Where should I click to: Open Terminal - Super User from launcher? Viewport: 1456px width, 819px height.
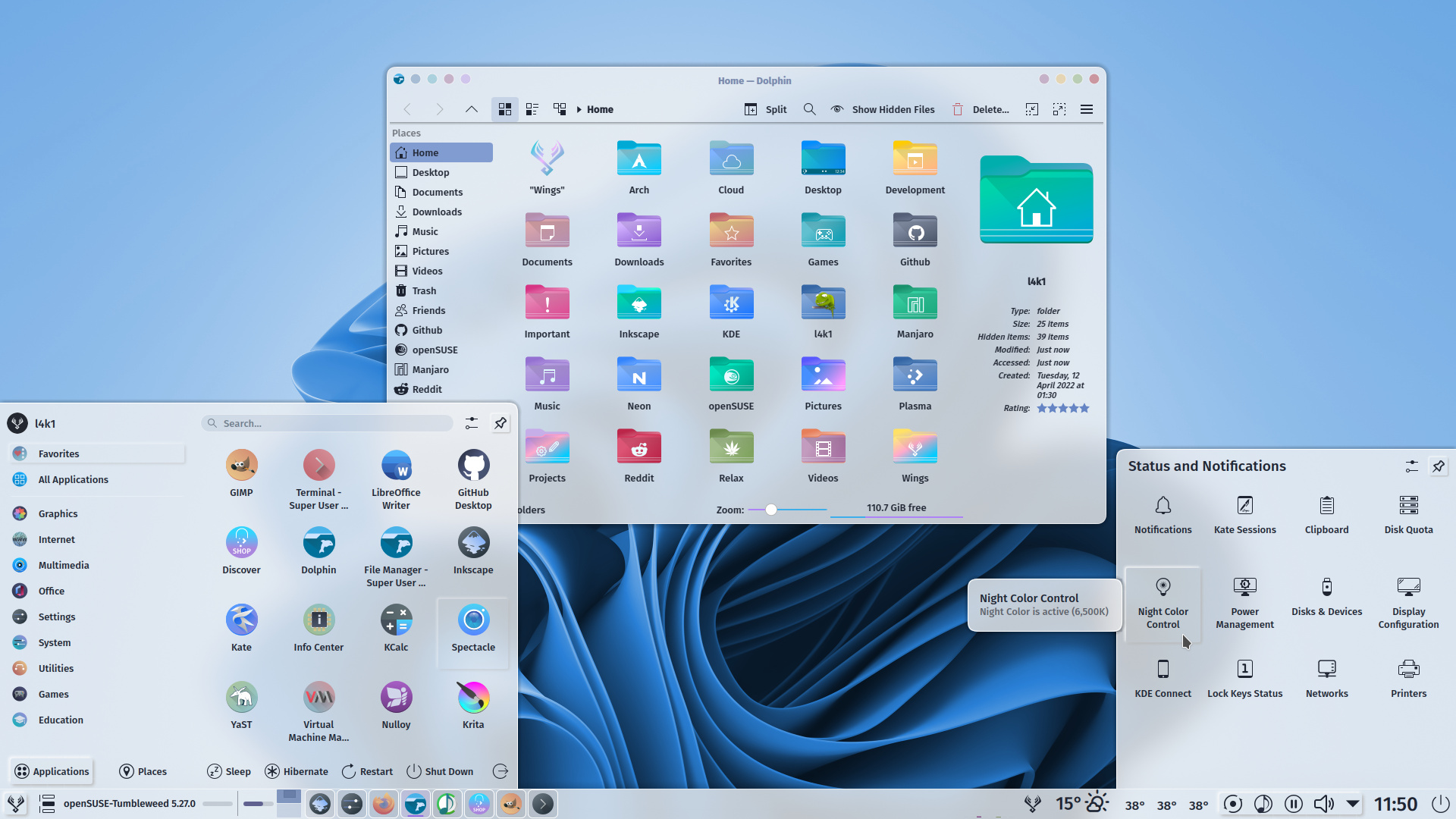[x=318, y=479]
